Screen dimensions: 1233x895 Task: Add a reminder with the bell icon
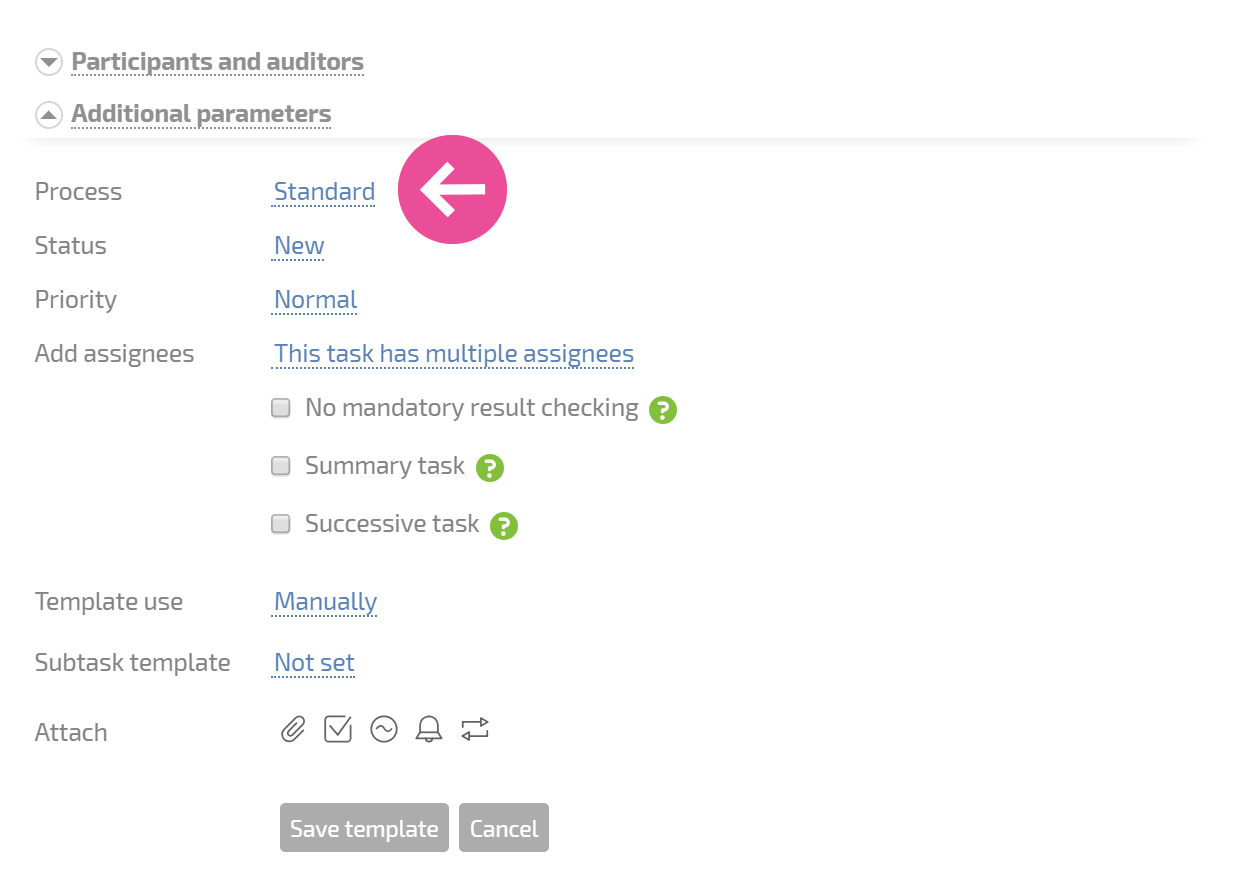coord(429,730)
